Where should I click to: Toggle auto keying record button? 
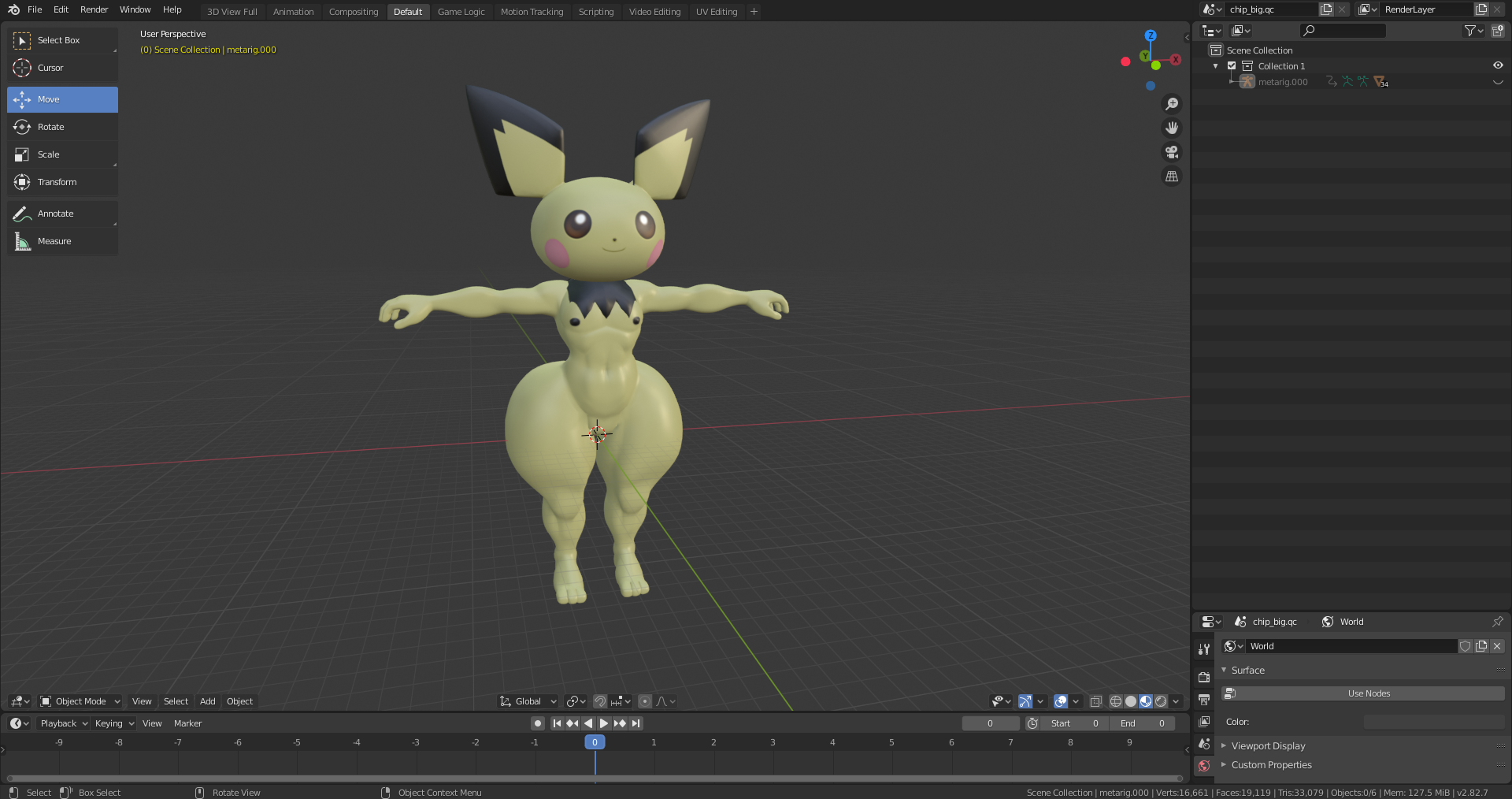click(538, 723)
